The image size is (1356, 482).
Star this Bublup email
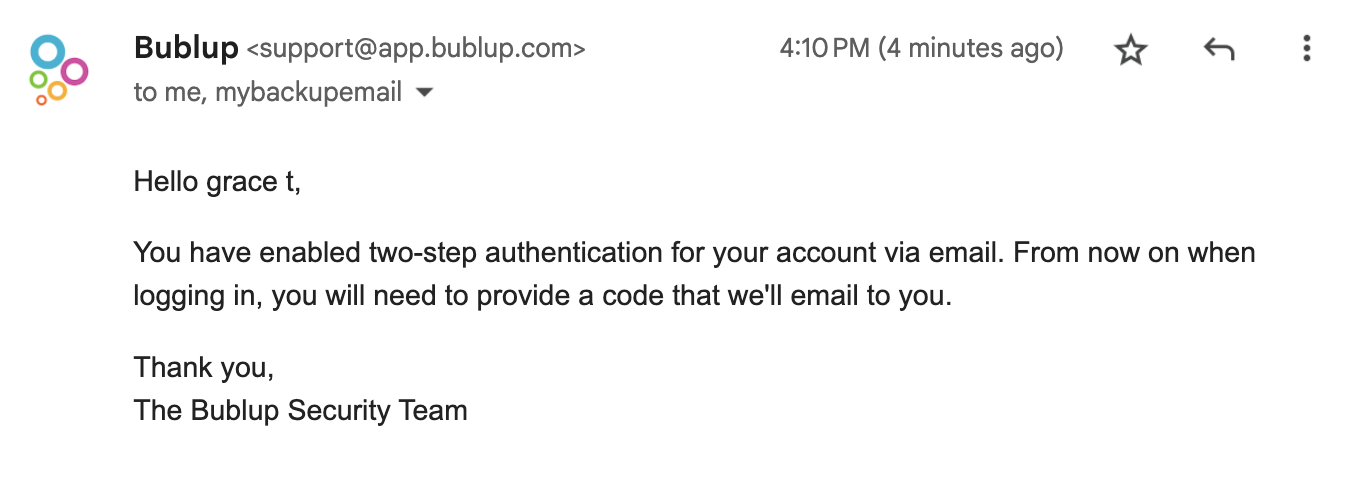point(1131,49)
